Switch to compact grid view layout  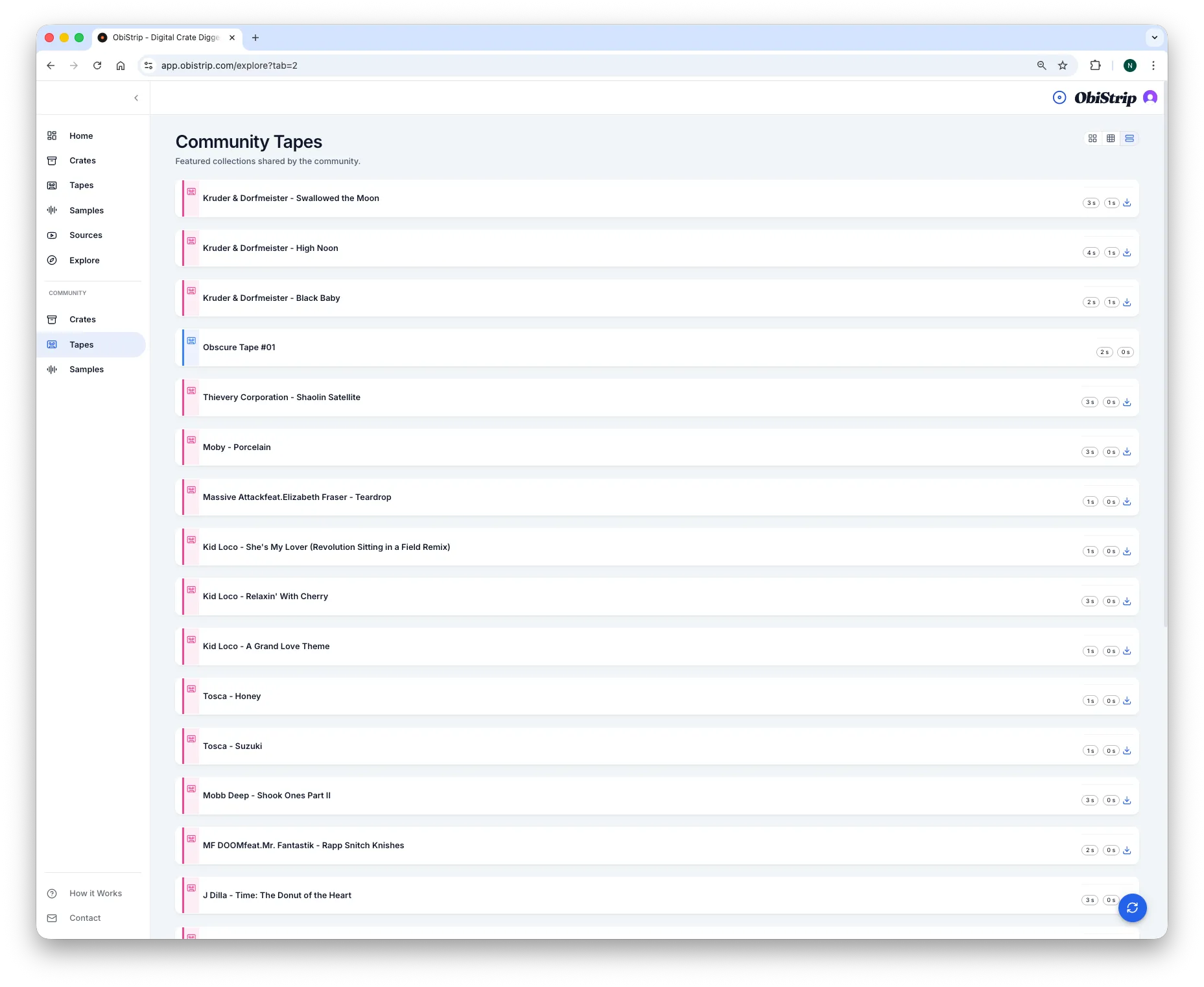(x=1111, y=138)
